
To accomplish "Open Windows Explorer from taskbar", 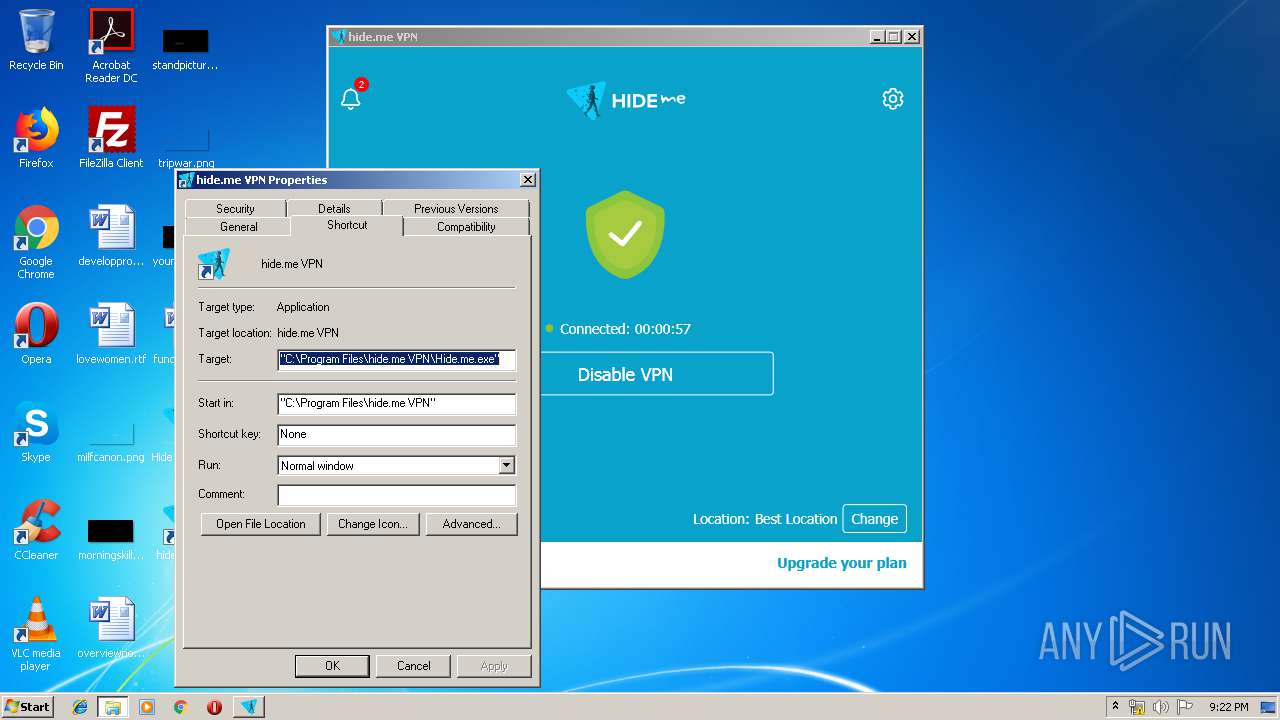I will [x=112, y=707].
